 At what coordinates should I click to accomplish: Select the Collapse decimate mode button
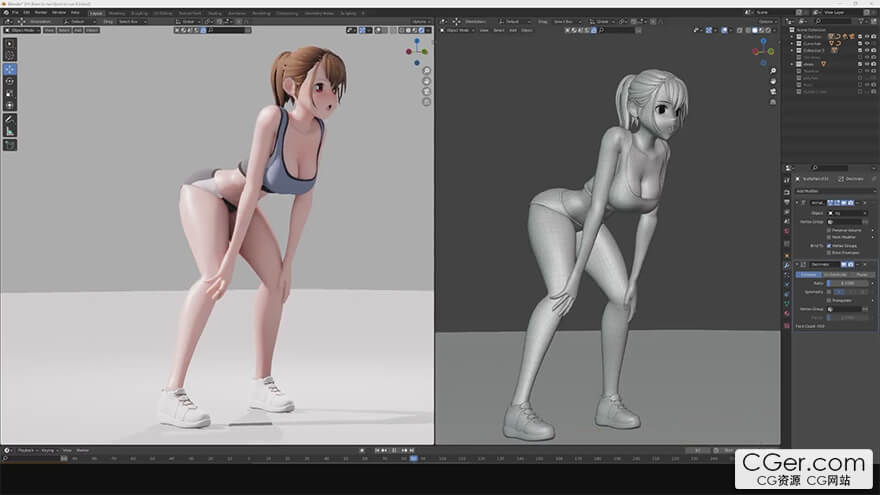(x=807, y=273)
